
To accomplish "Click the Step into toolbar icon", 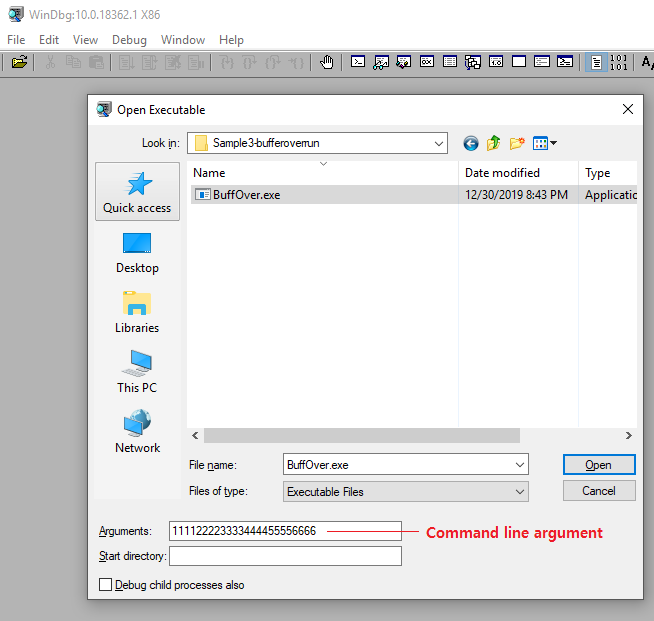I will [x=226, y=62].
